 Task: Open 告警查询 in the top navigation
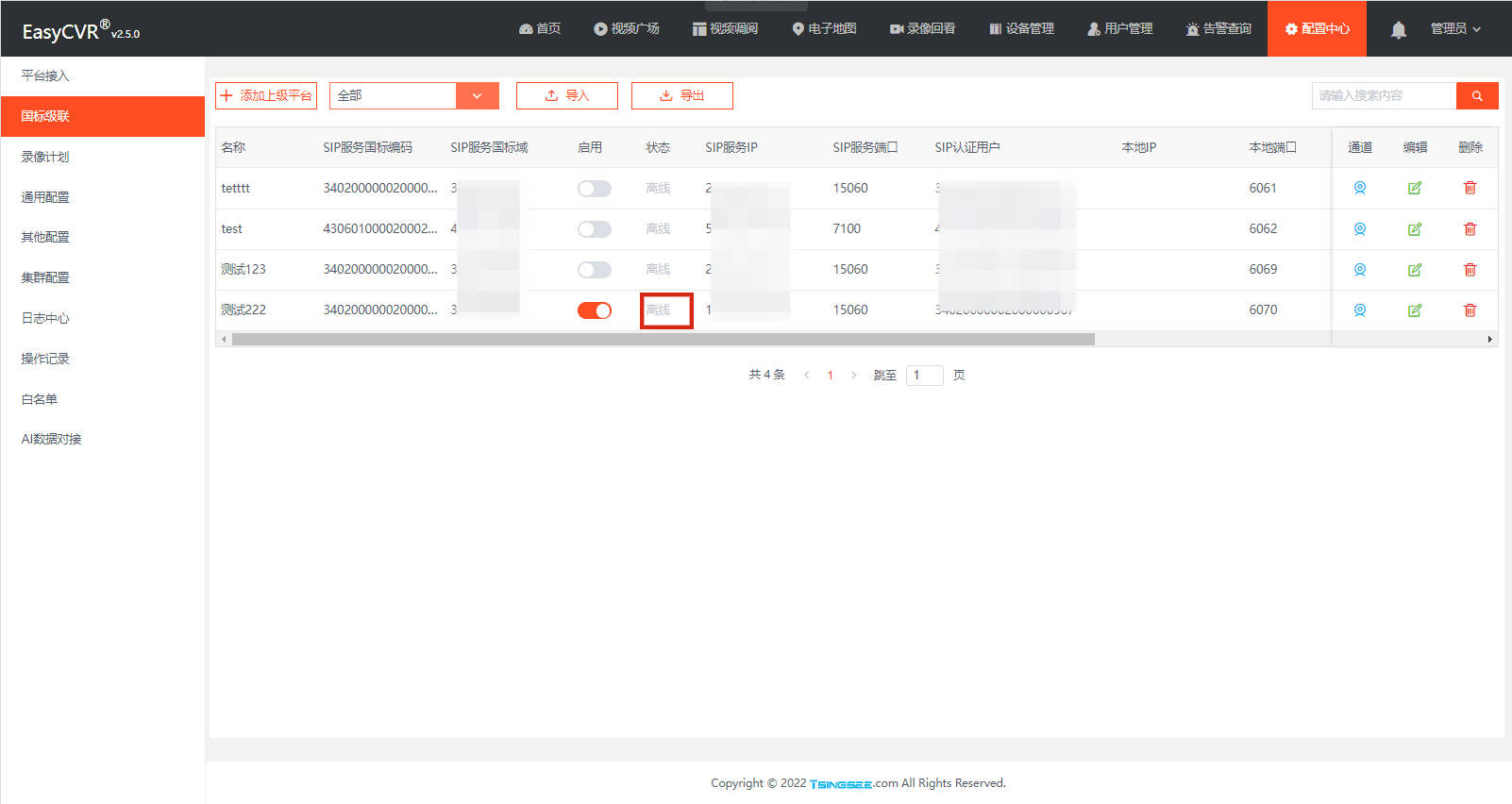(1218, 29)
